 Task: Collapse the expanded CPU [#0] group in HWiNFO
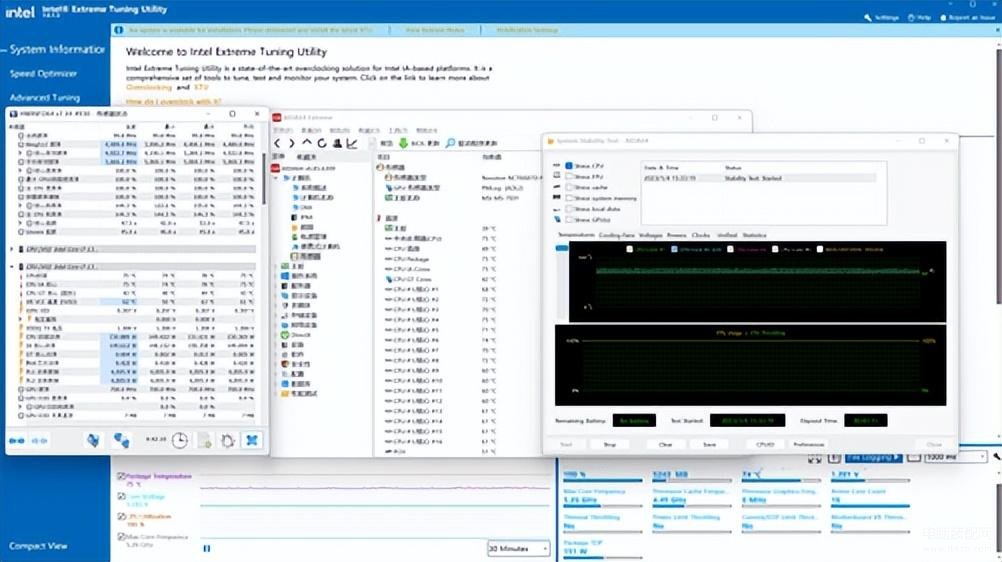click(12, 267)
